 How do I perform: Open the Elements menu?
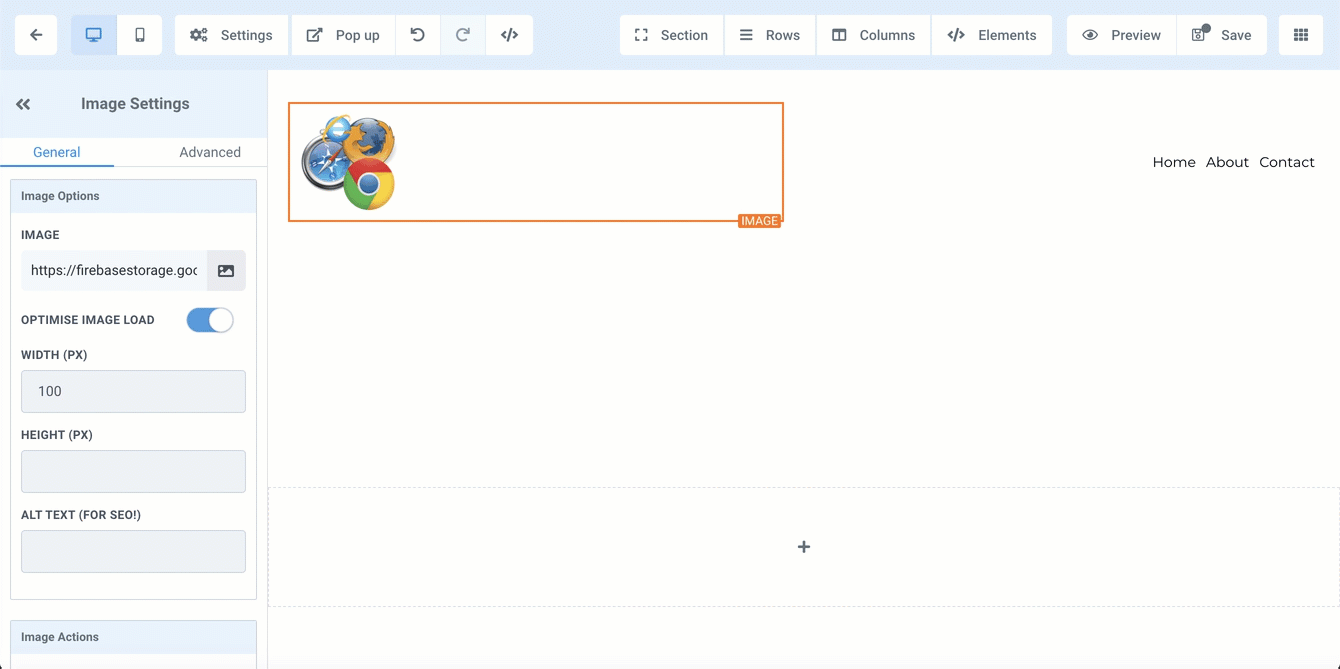[991, 35]
